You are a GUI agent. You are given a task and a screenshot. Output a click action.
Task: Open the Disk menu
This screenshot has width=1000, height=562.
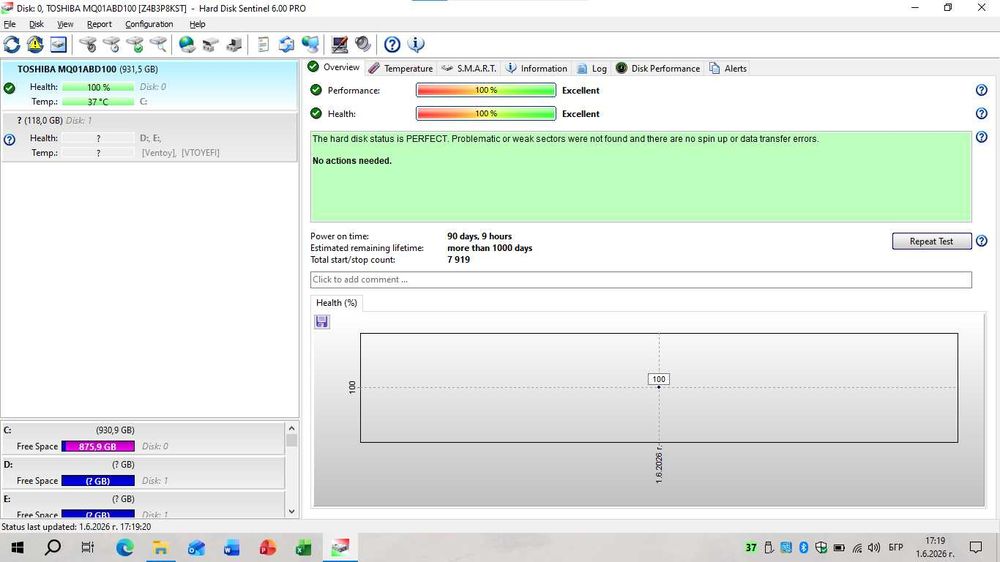36,24
